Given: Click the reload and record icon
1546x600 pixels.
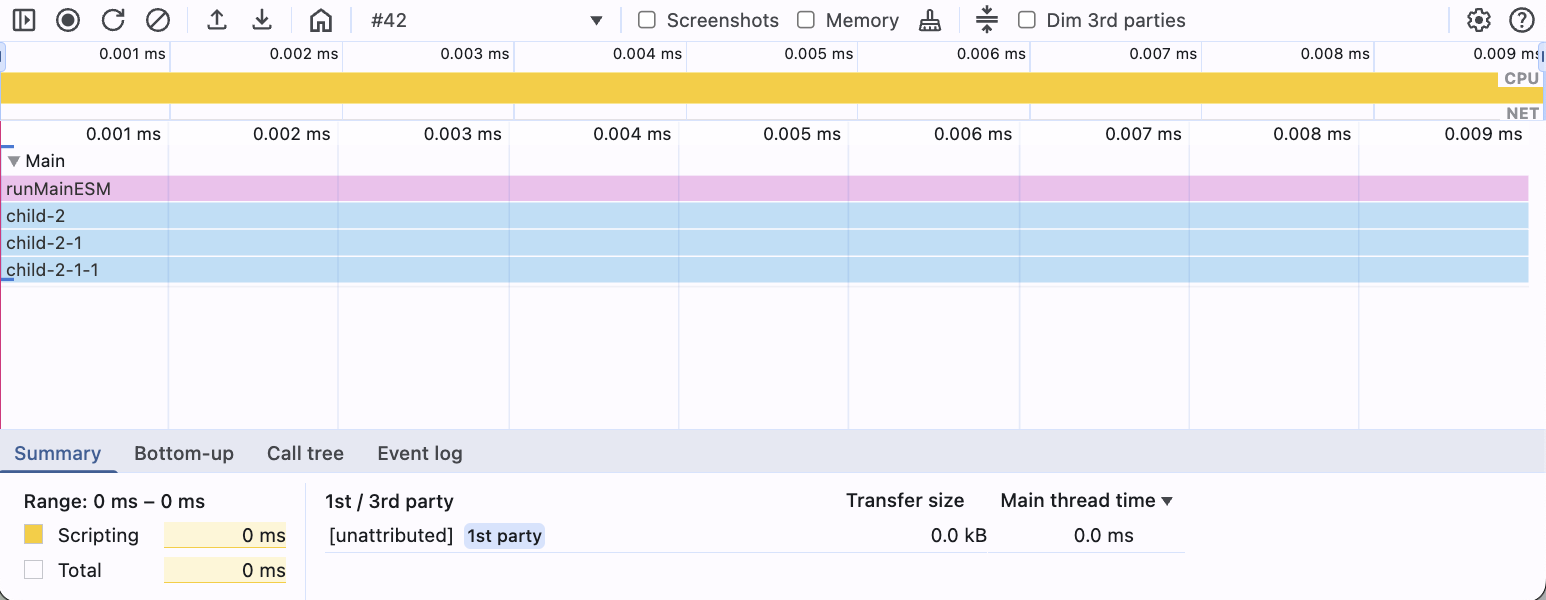Looking at the screenshot, I should coord(113,20).
